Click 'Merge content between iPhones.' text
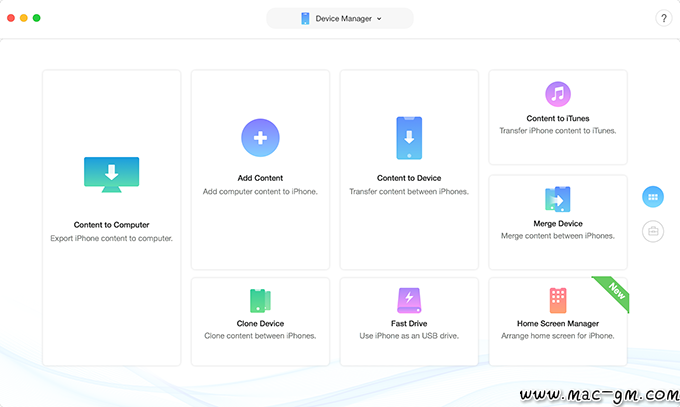Screen dimensions: 680x407 coord(558,236)
